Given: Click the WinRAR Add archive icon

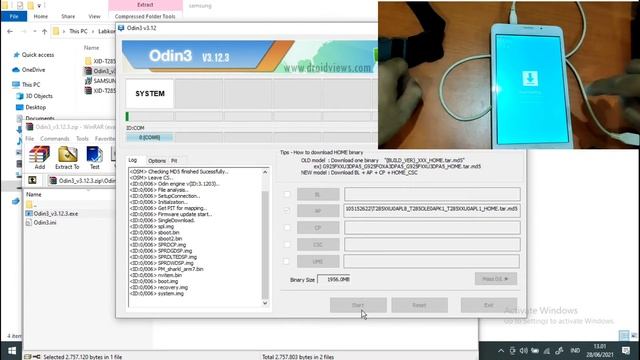Looking at the screenshot, I should pyautogui.click(x=40, y=158).
